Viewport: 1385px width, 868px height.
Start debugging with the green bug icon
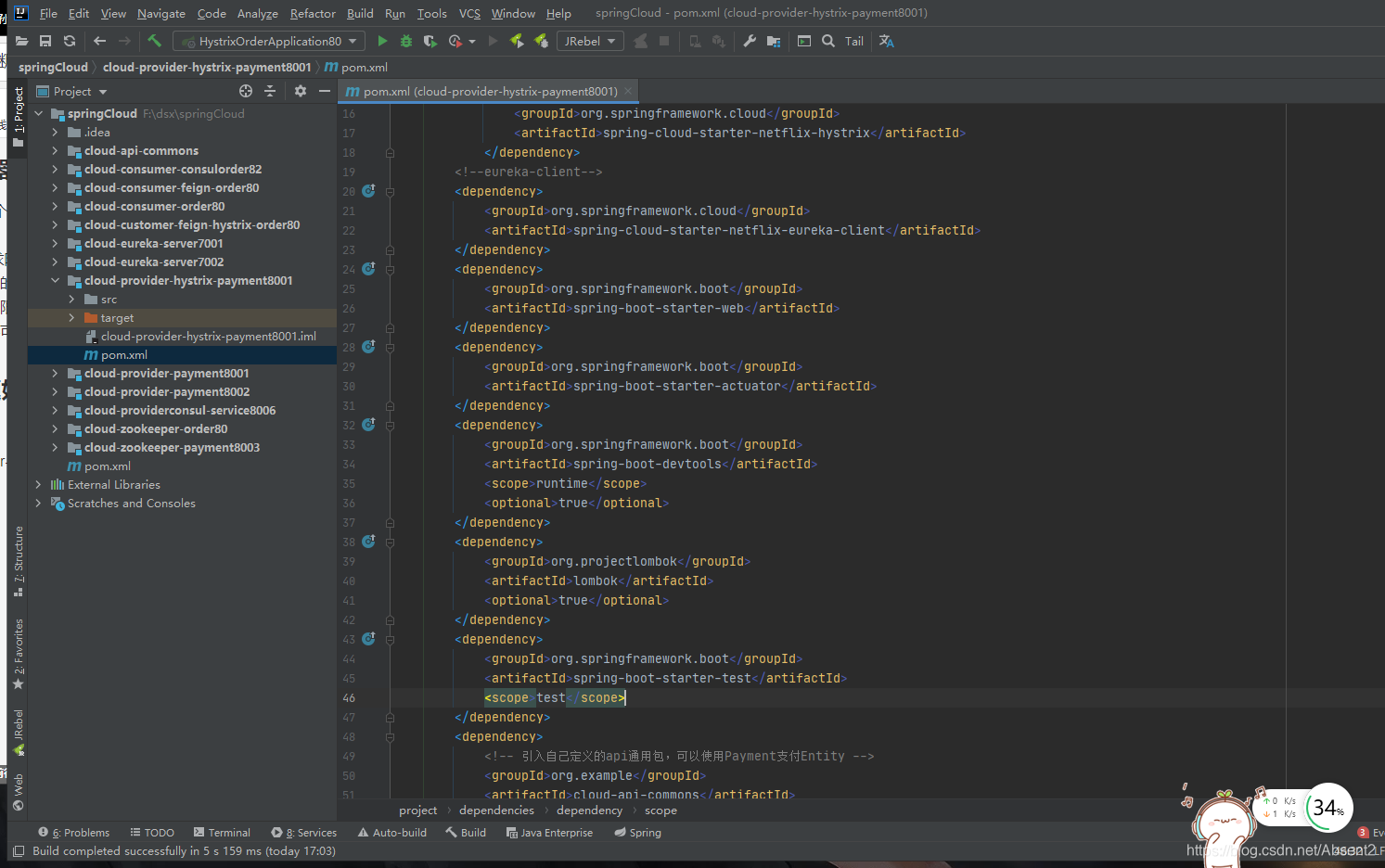pyautogui.click(x=406, y=41)
